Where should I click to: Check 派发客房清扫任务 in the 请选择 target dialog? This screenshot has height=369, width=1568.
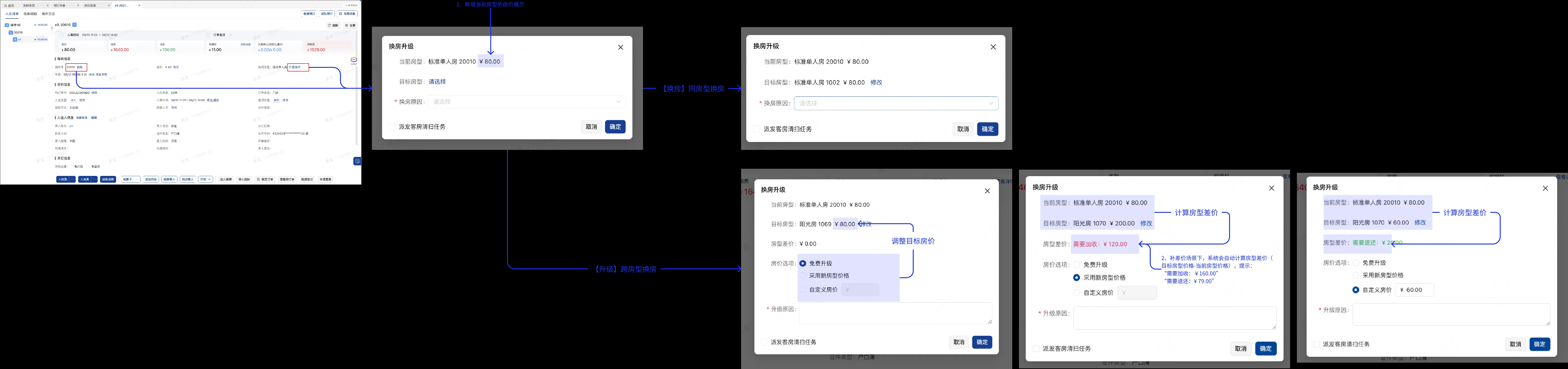pos(392,127)
